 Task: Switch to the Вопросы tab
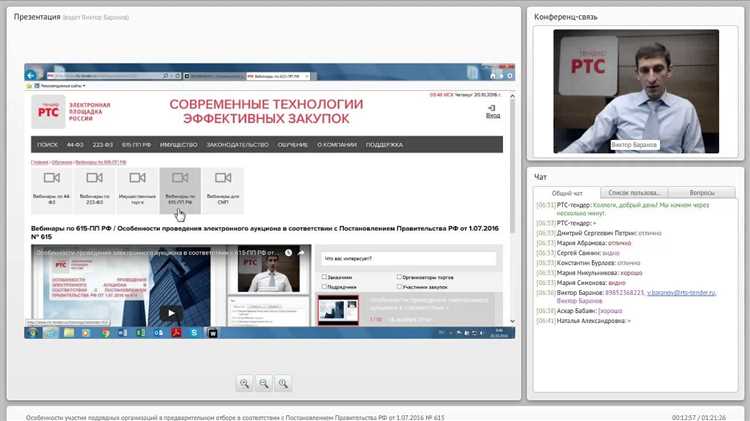click(702, 192)
